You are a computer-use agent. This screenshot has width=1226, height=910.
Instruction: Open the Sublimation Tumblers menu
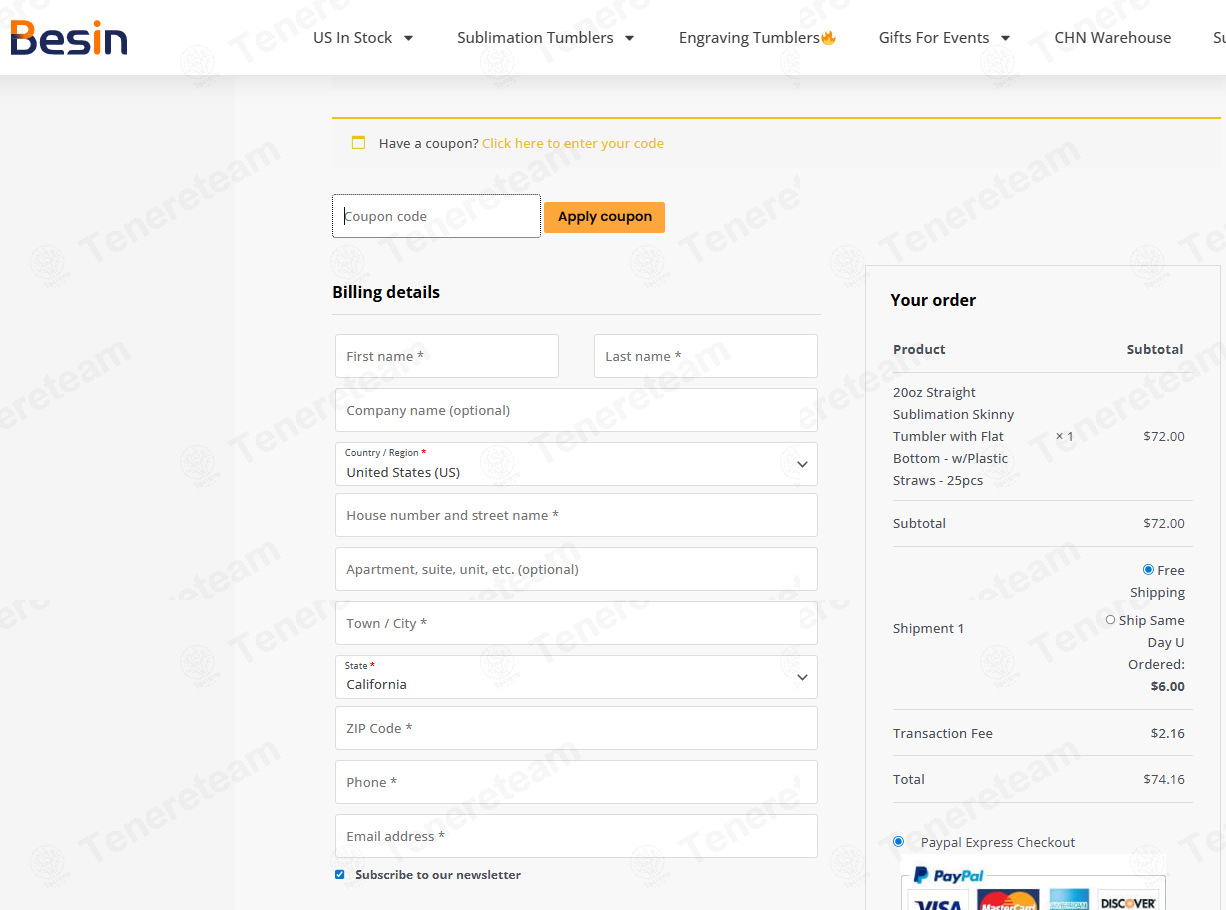(x=546, y=38)
